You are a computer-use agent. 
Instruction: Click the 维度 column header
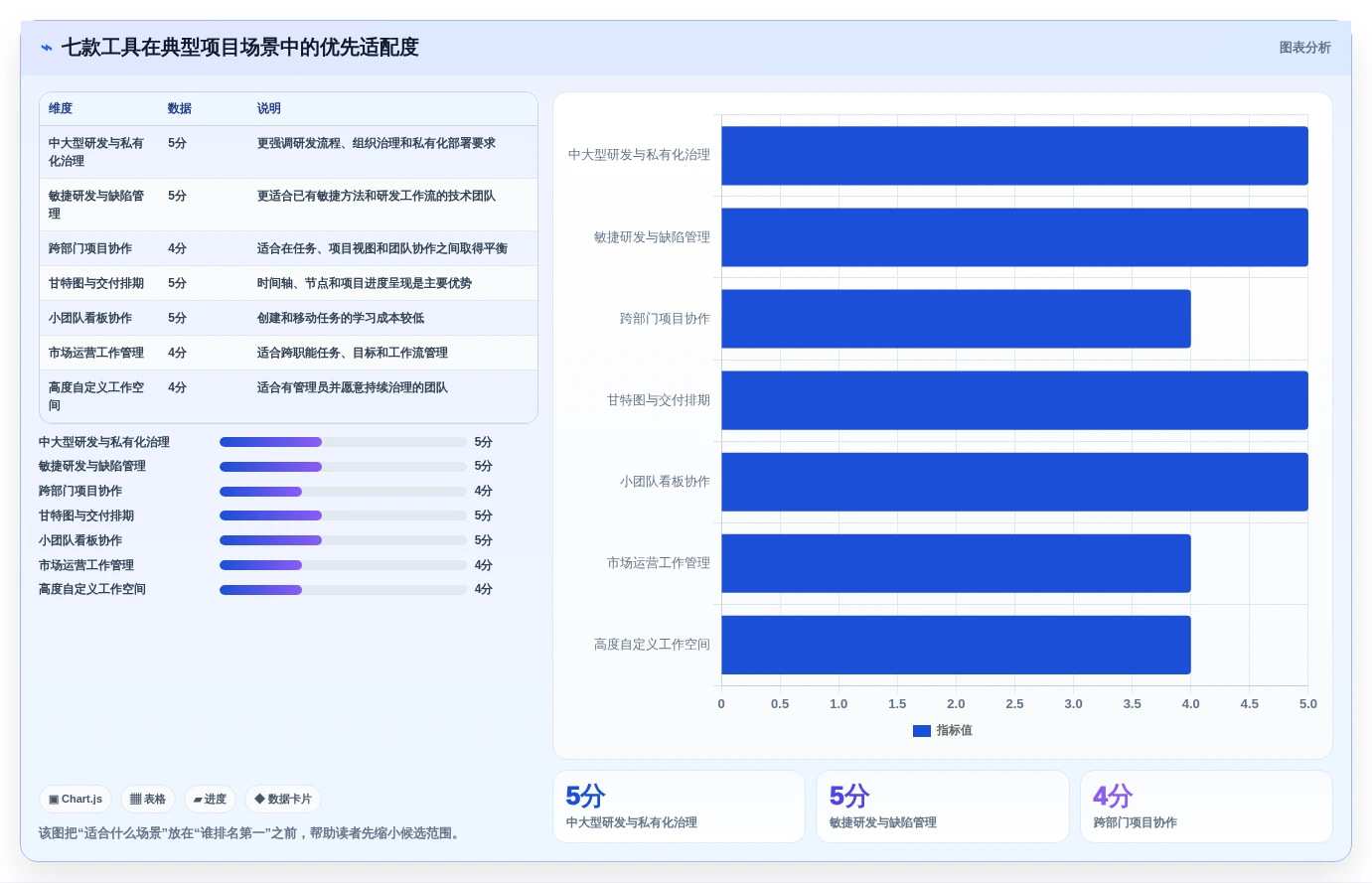click(61, 108)
